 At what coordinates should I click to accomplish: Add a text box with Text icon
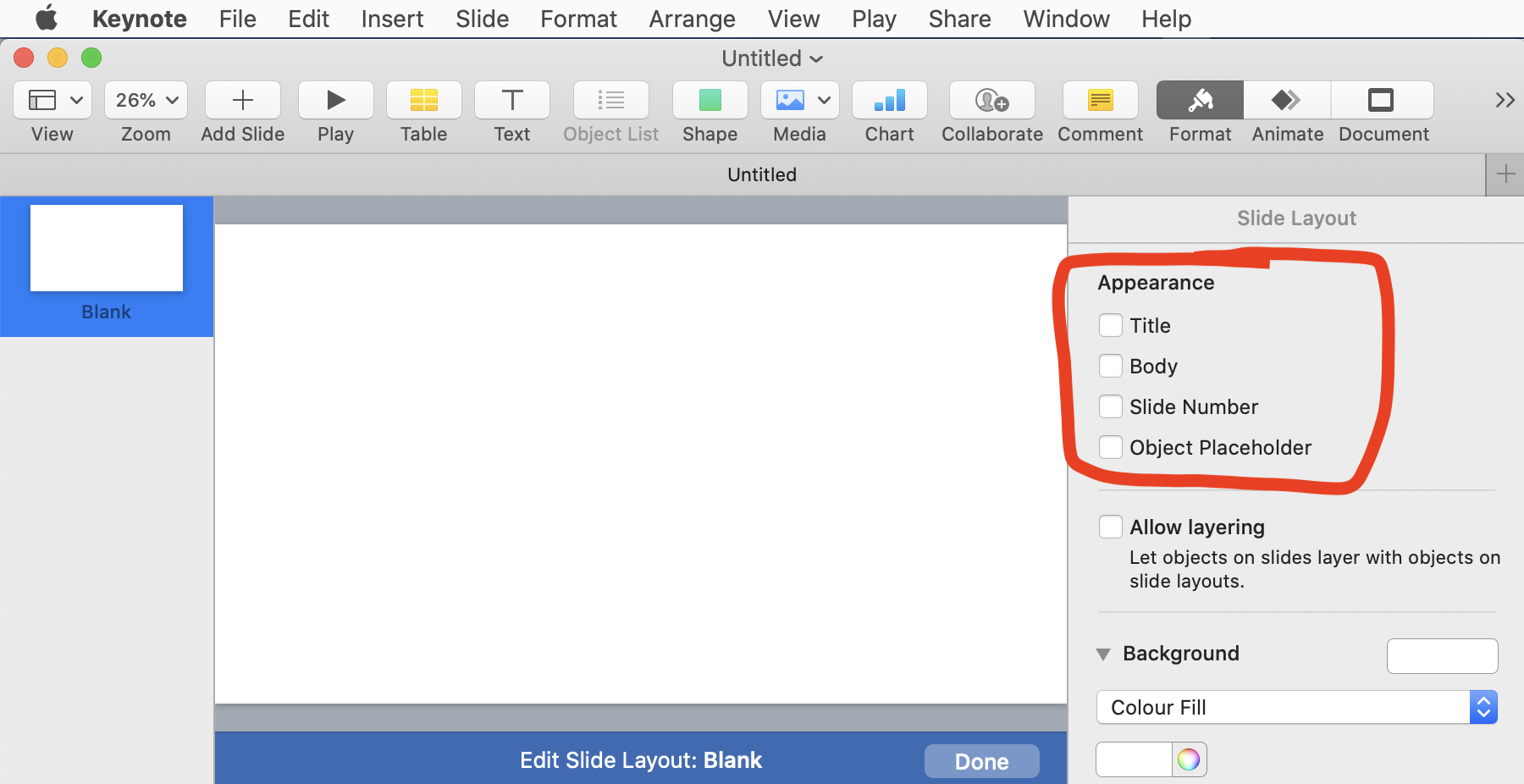pos(512,100)
